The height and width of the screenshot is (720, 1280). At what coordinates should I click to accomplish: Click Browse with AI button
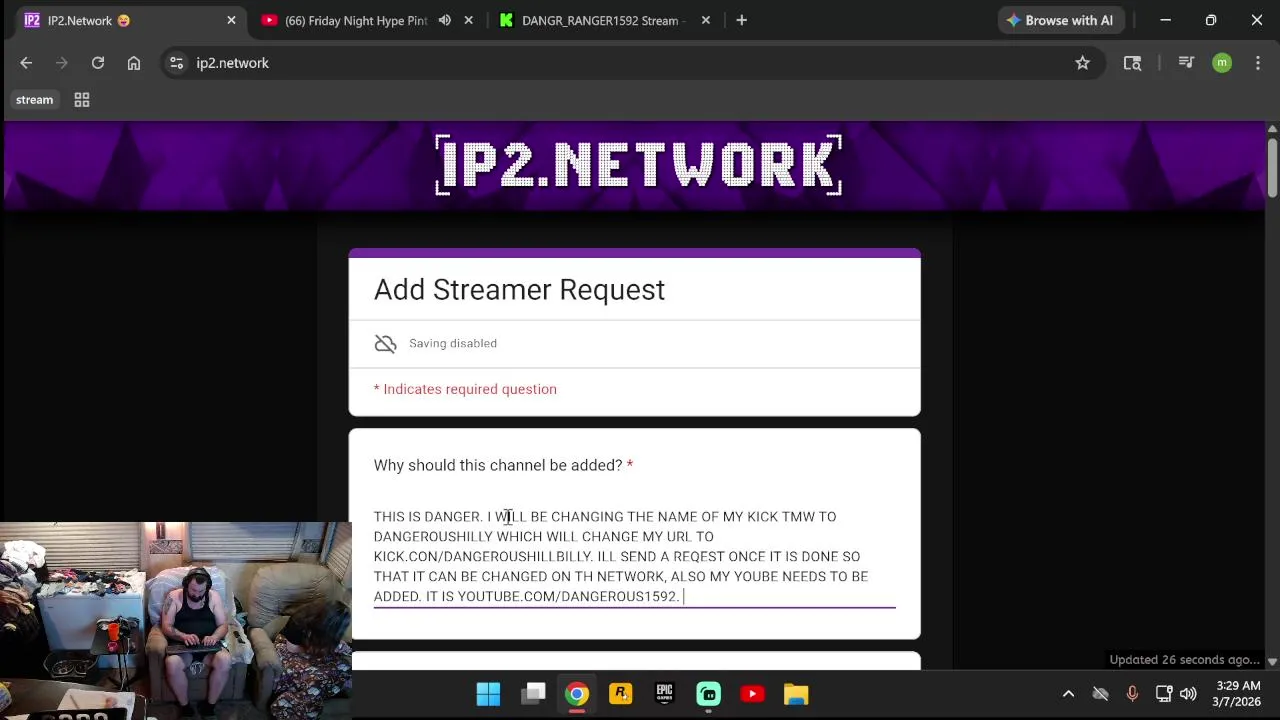[1060, 20]
